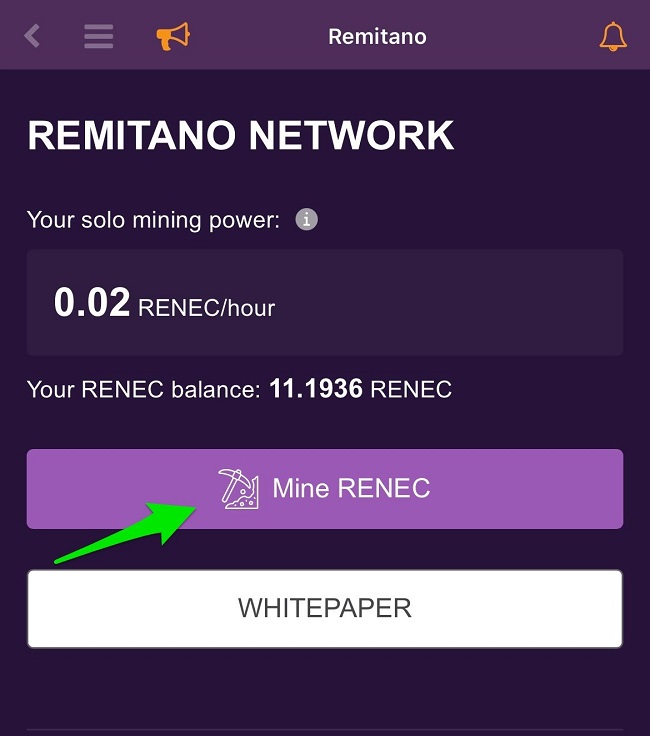Screen dimensions: 650x736
Task: Click the 'Mine RENEC' button label text
Action: (351, 489)
